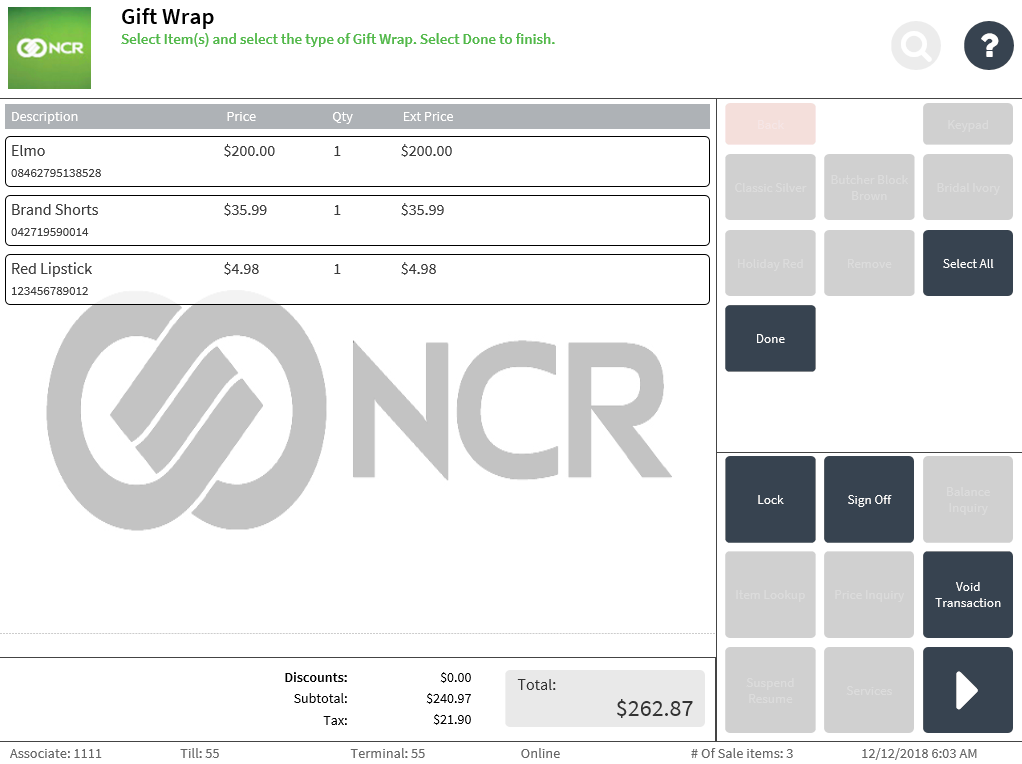The image size is (1022, 764).
Task: Open Price Inquiry button
Action: click(x=869, y=595)
